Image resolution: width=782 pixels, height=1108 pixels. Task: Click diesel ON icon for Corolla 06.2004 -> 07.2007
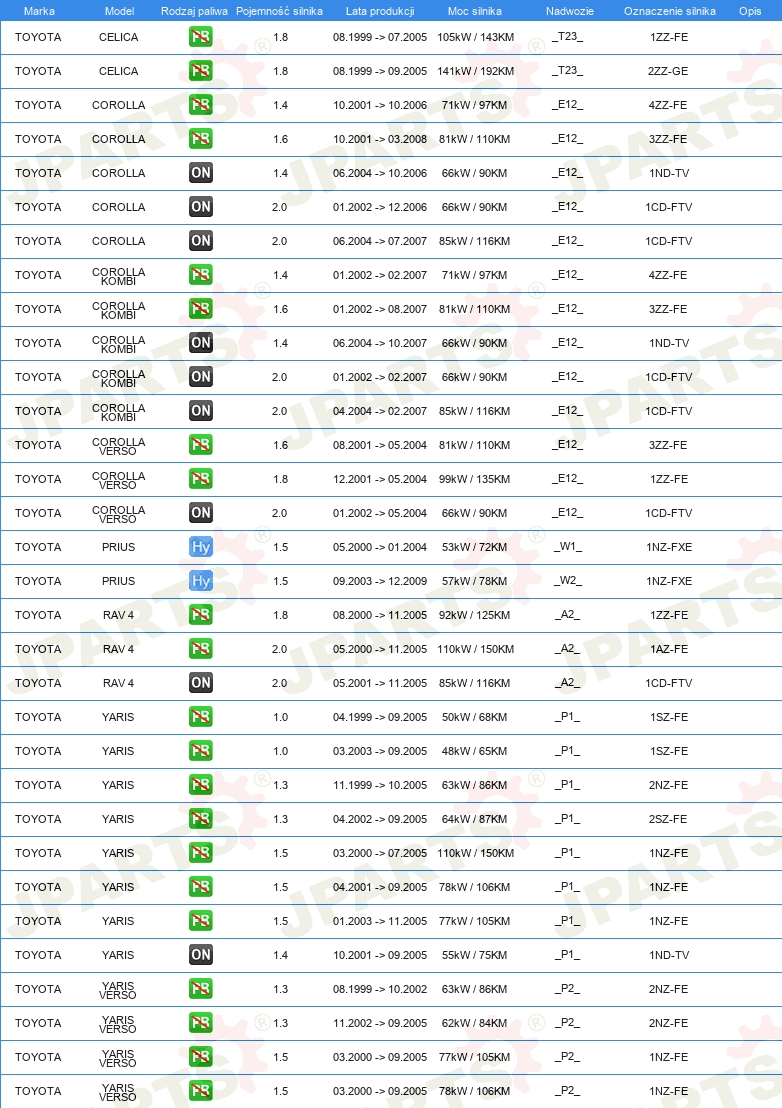pos(201,240)
